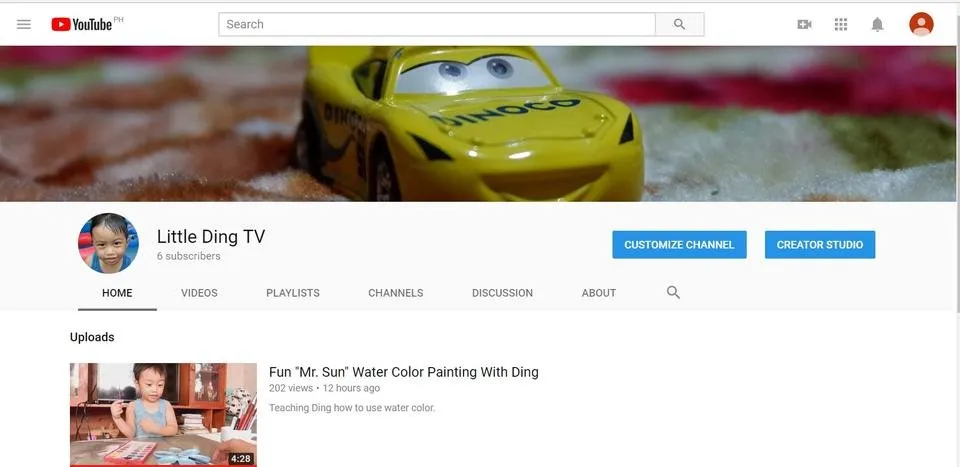The width and height of the screenshot is (960, 467).
Task: Open the PLAYLISTS tab
Action: tap(293, 293)
